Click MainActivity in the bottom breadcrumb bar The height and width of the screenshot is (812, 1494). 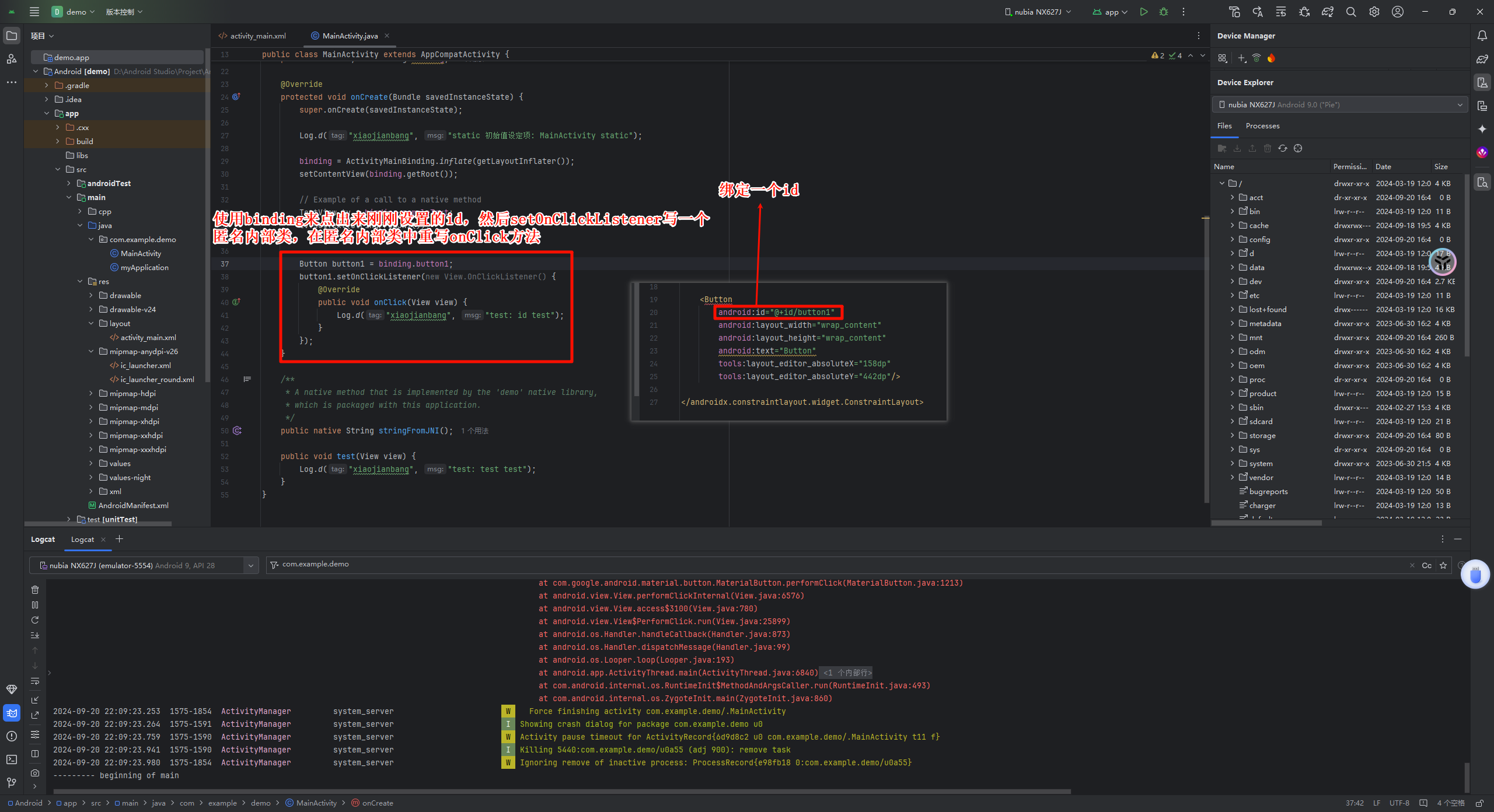click(x=316, y=803)
